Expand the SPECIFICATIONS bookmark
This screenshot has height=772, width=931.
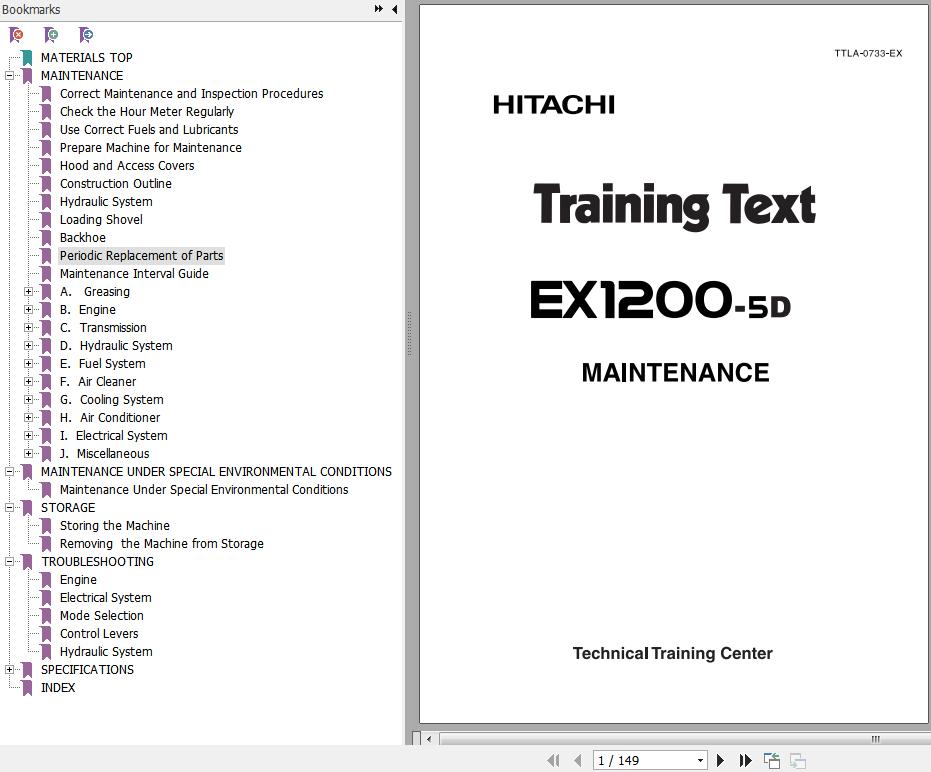pyautogui.click(x=10, y=670)
